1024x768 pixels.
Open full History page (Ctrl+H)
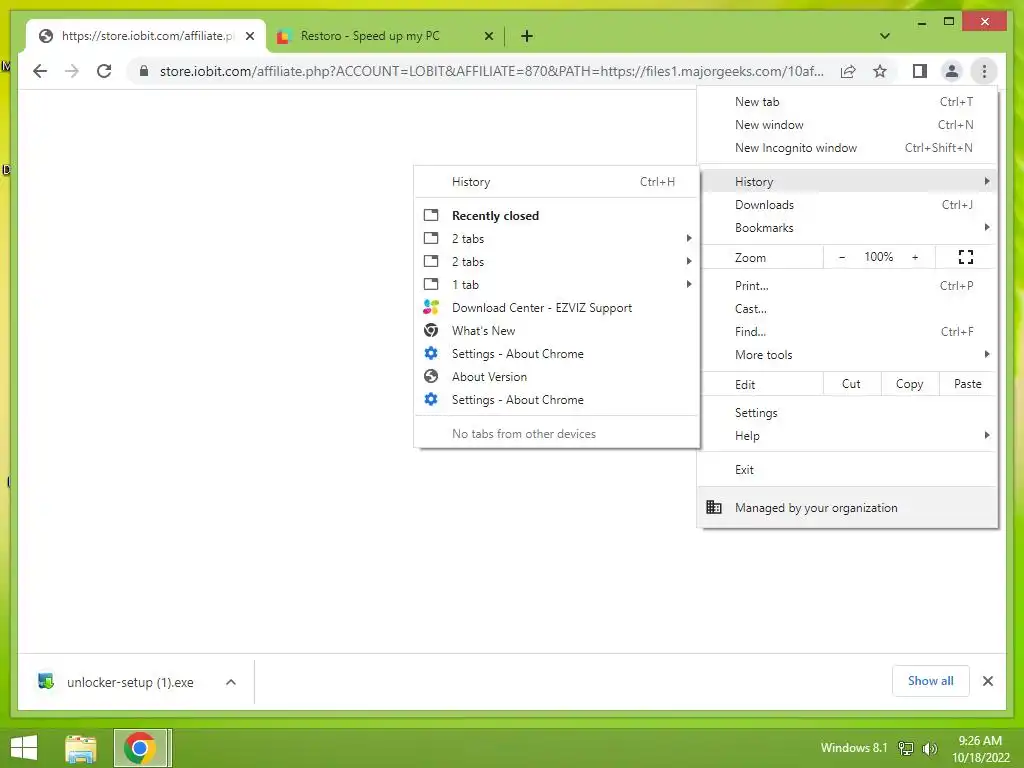[x=557, y=182]
